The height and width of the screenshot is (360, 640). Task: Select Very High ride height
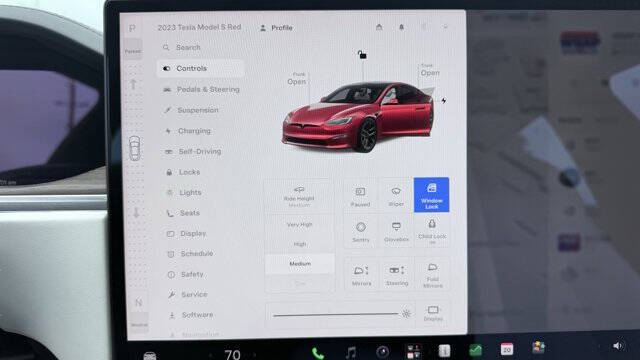300,224
